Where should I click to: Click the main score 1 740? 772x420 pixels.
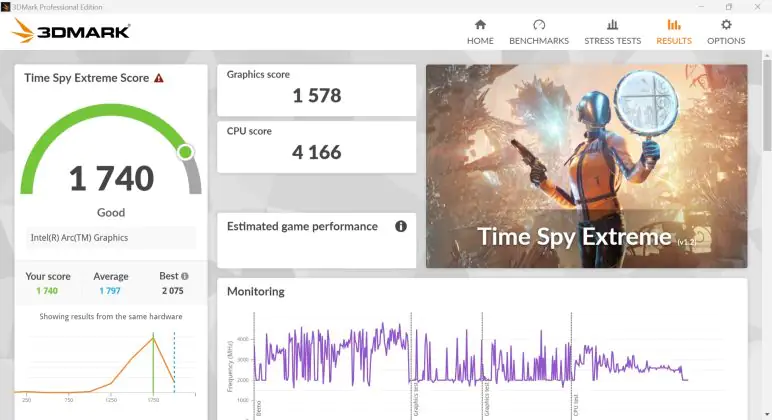[111, 178]
